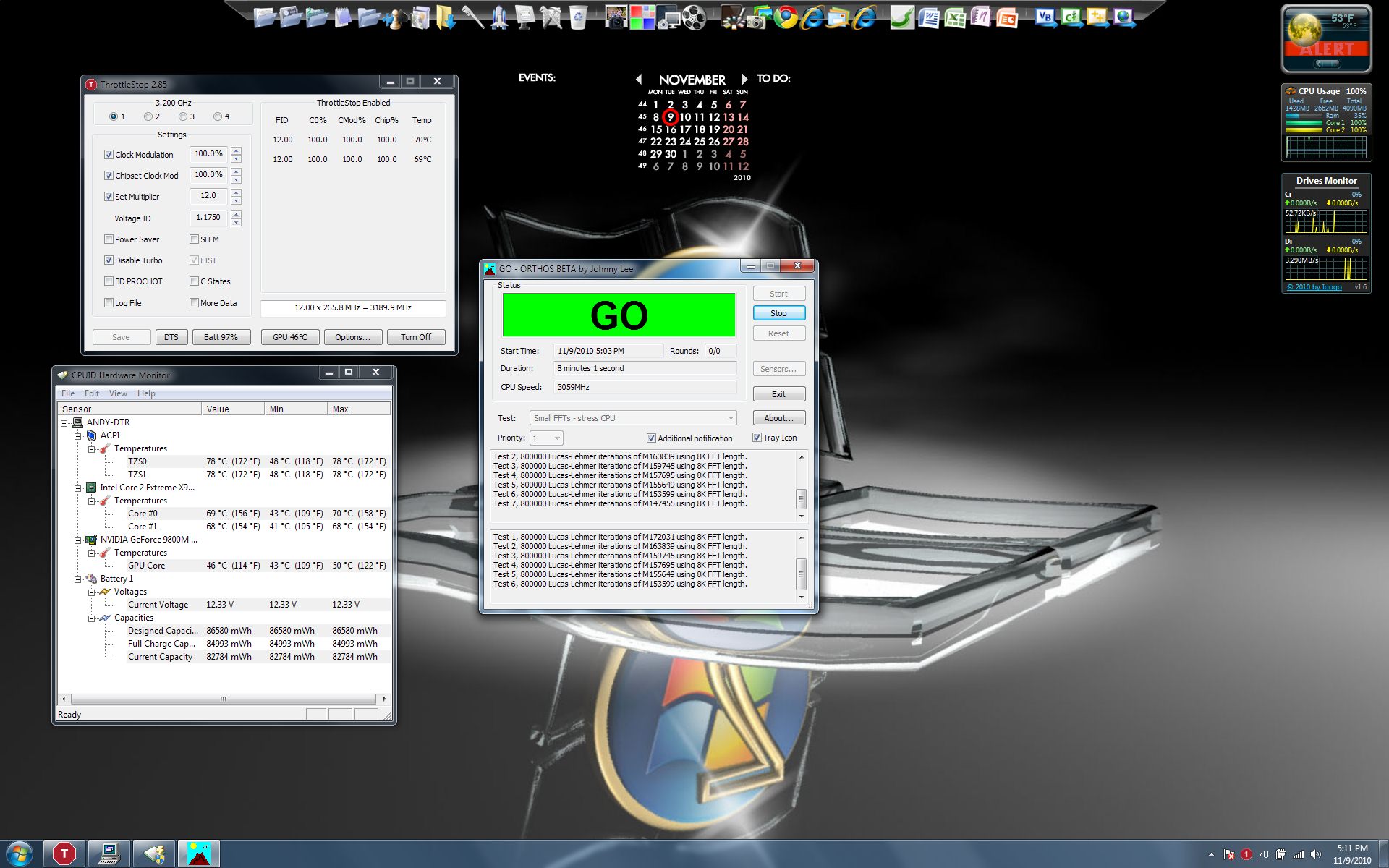Click ThrottleStop's Turn Off button
This screenshot has width=1389, height=868.
[x=415, y=337]
